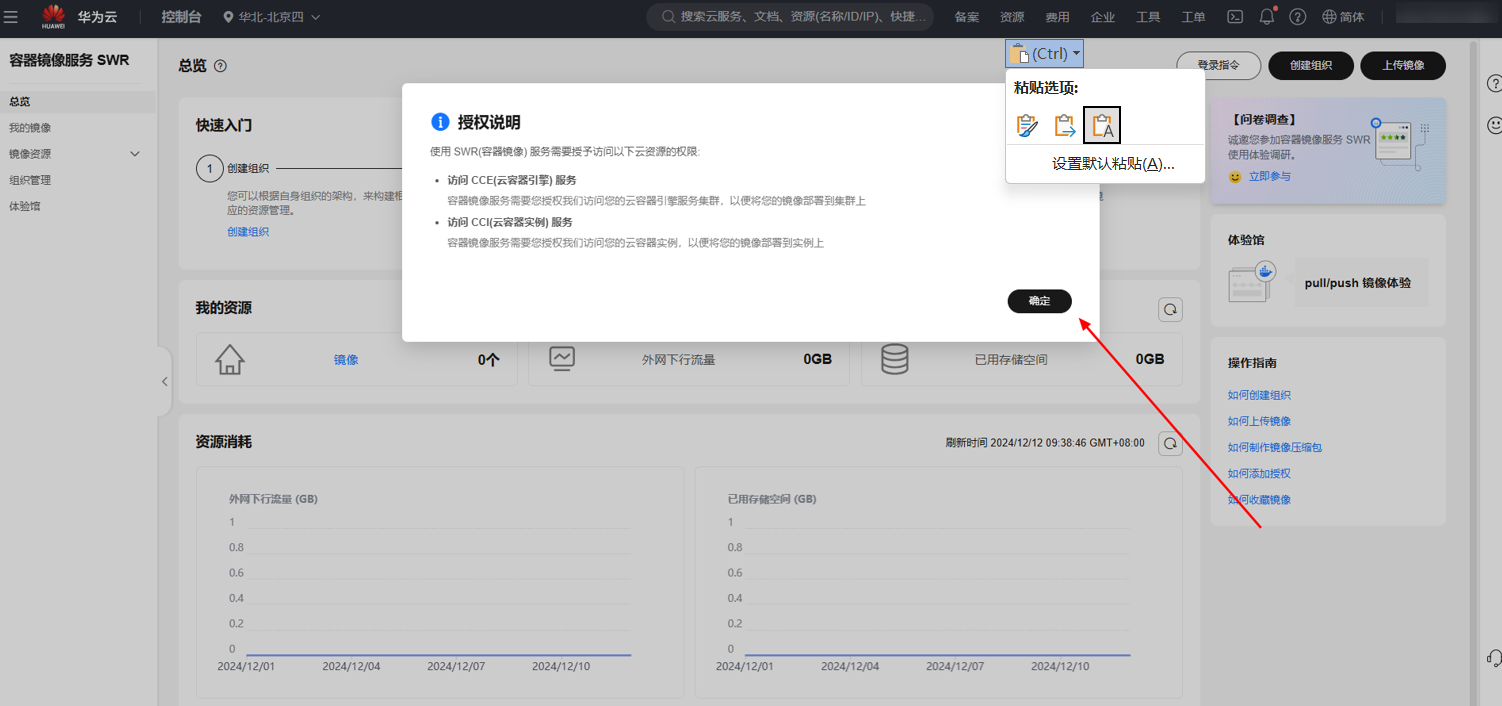Expand the 华北-北京四 region dropdown
Image resolution: width=1502 pixels, height=706 pixels.
(x=272, y=17)
